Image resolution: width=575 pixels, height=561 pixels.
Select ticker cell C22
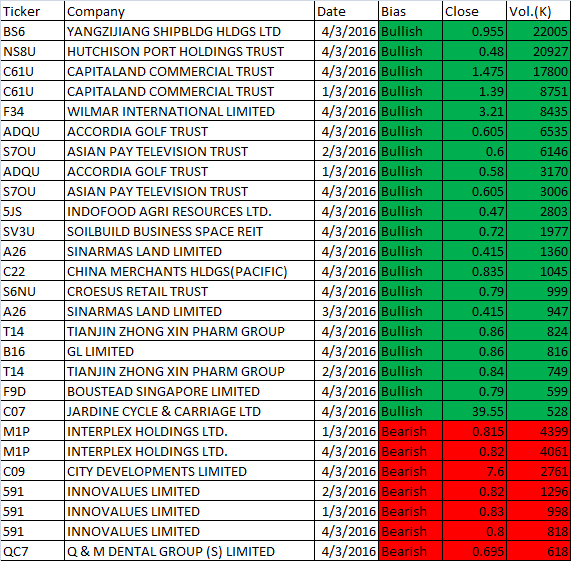[x=32, y=271]
